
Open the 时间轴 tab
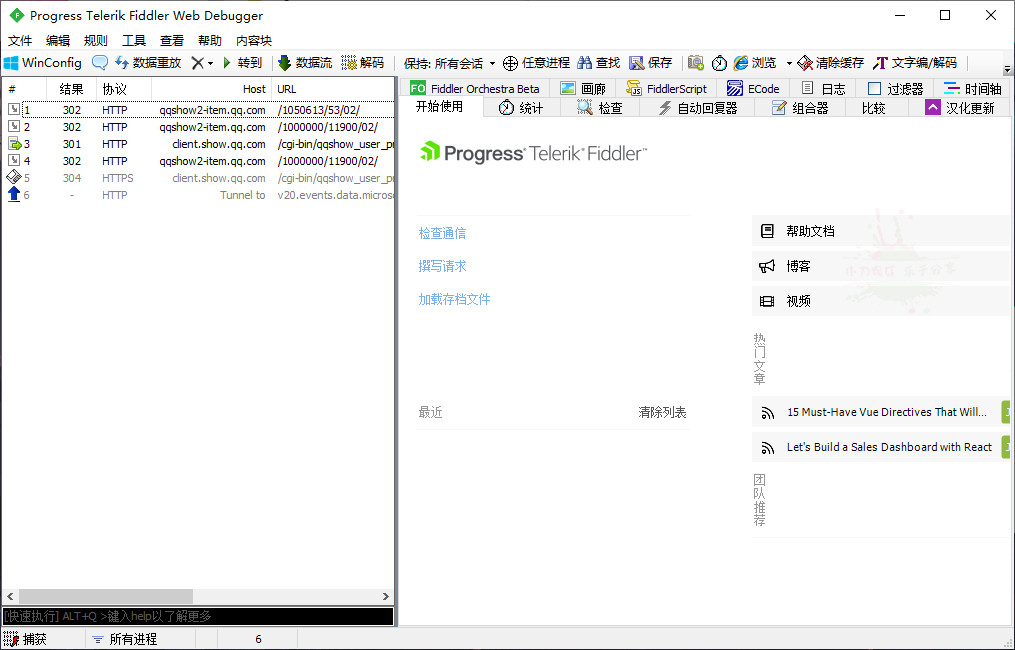[972, 89]
